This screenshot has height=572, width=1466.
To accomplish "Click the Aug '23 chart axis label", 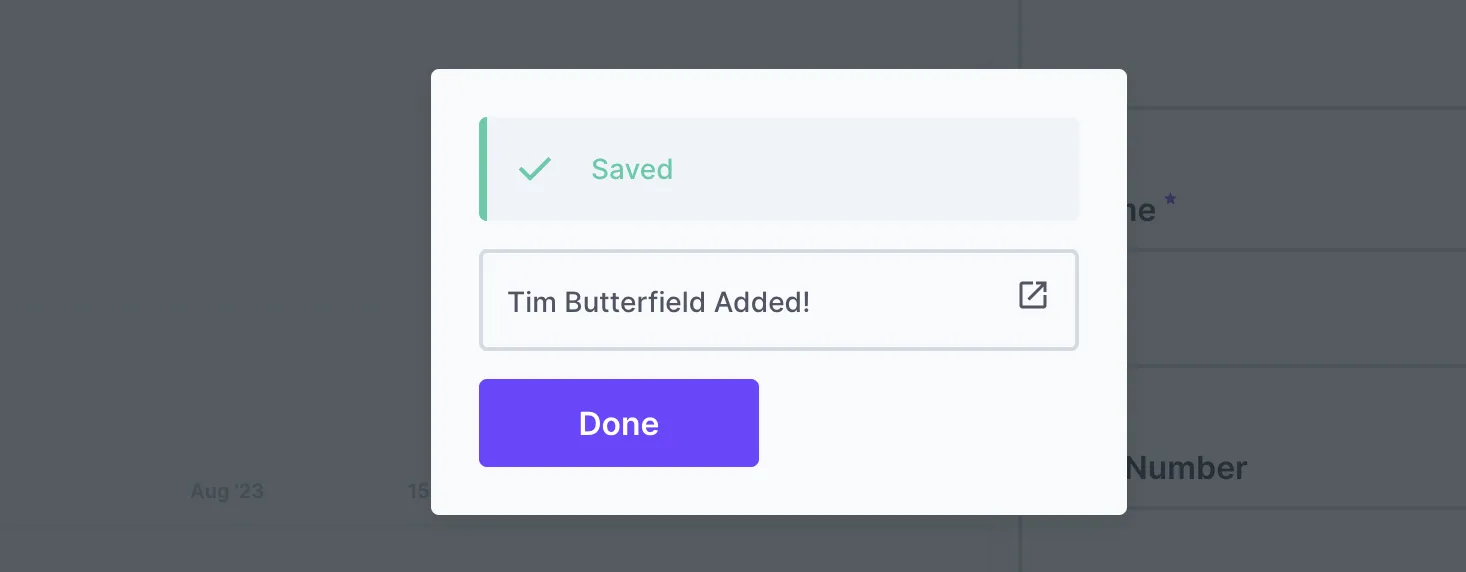I will tap(227, 491).
